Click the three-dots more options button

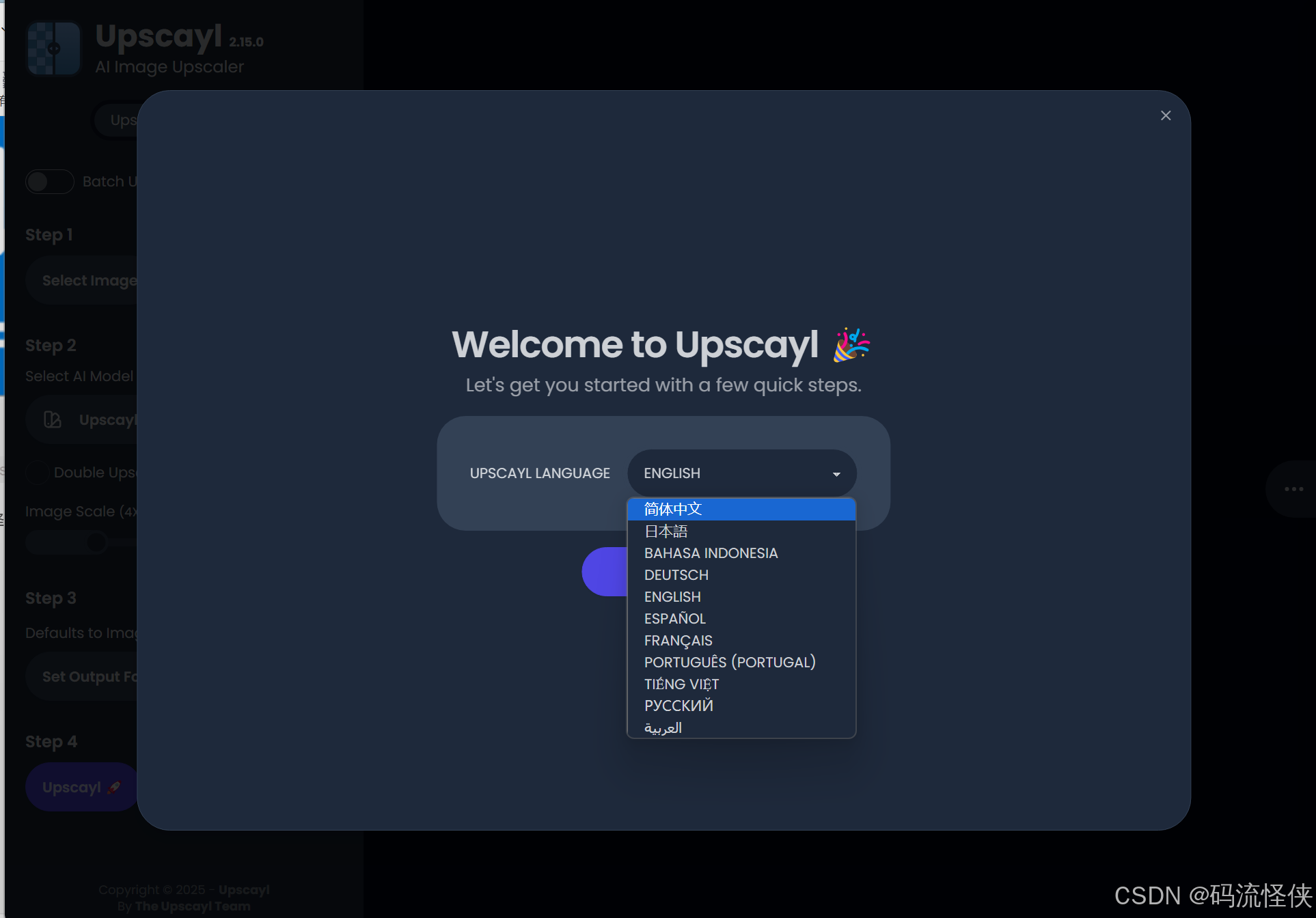1293,489
